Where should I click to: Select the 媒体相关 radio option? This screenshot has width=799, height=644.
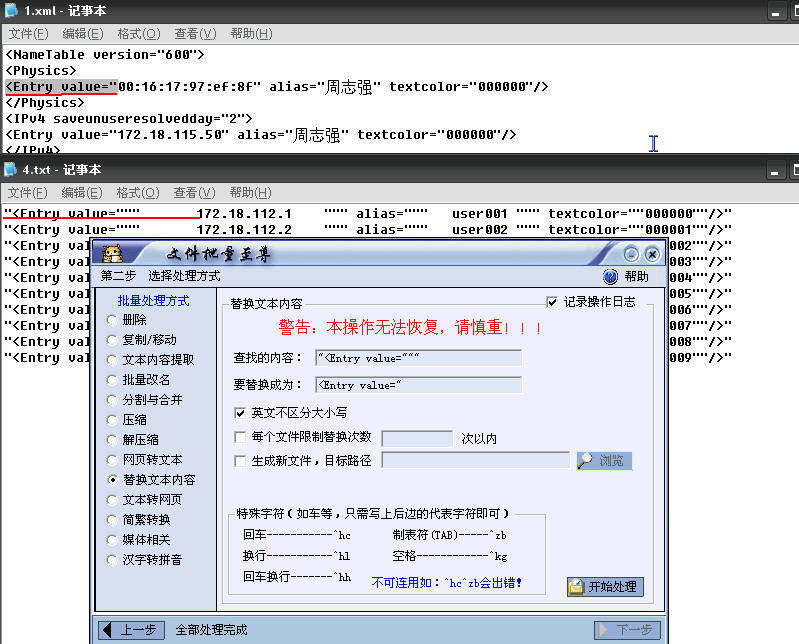(112, 540)
